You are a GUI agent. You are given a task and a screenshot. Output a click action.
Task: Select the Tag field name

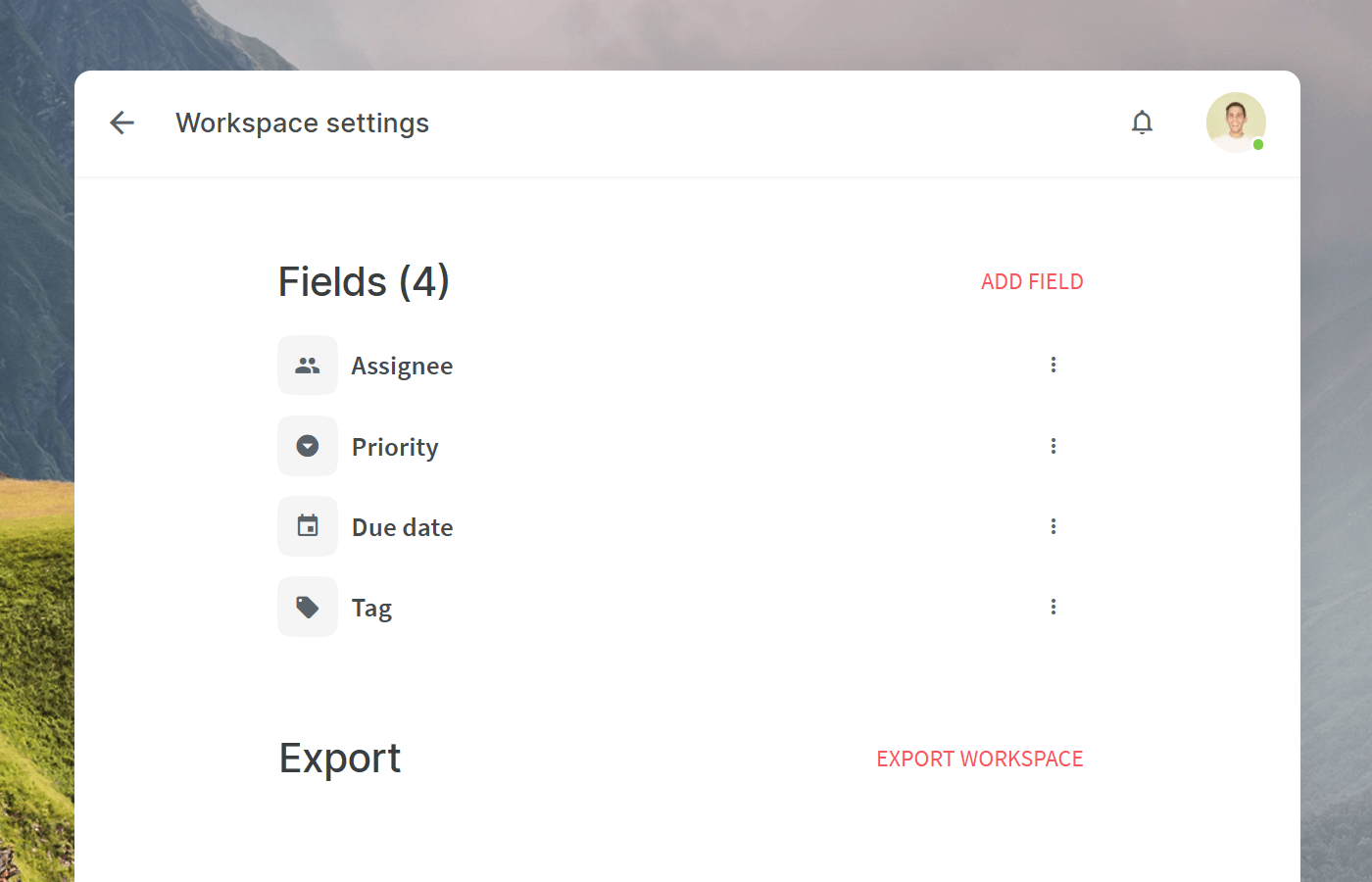coord(371,609)
